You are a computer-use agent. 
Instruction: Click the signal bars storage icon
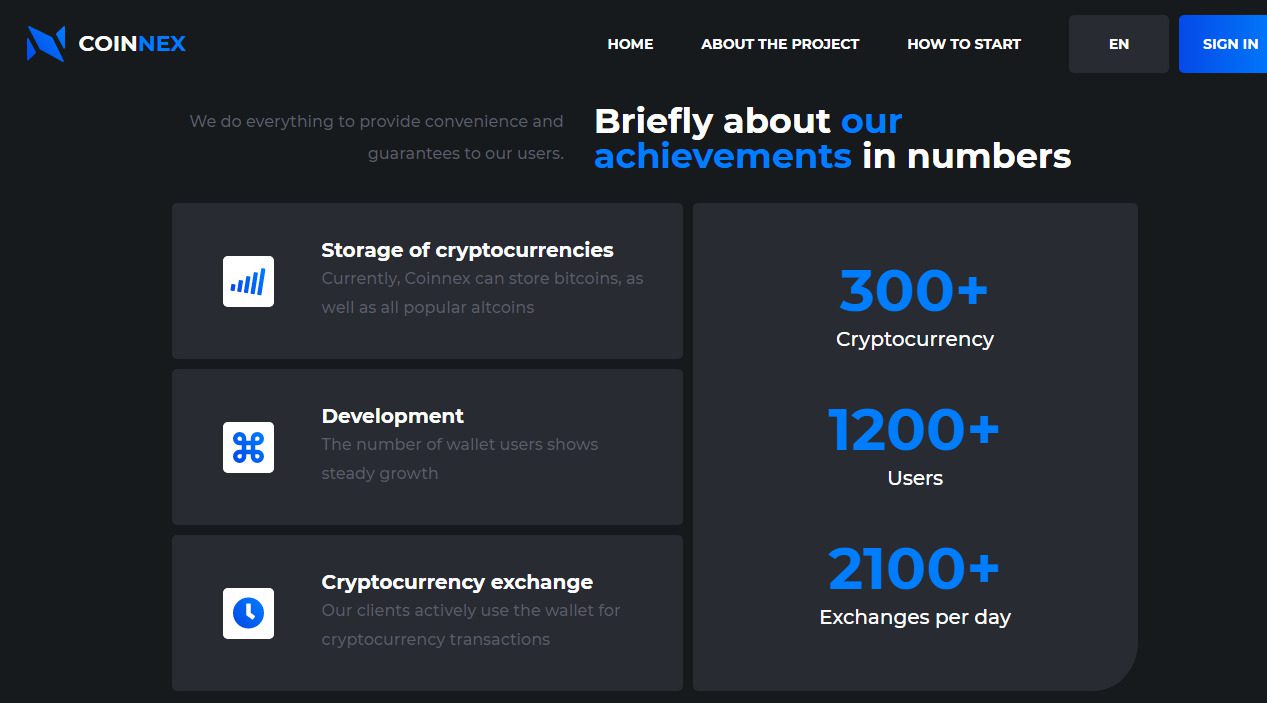(248, 281)
